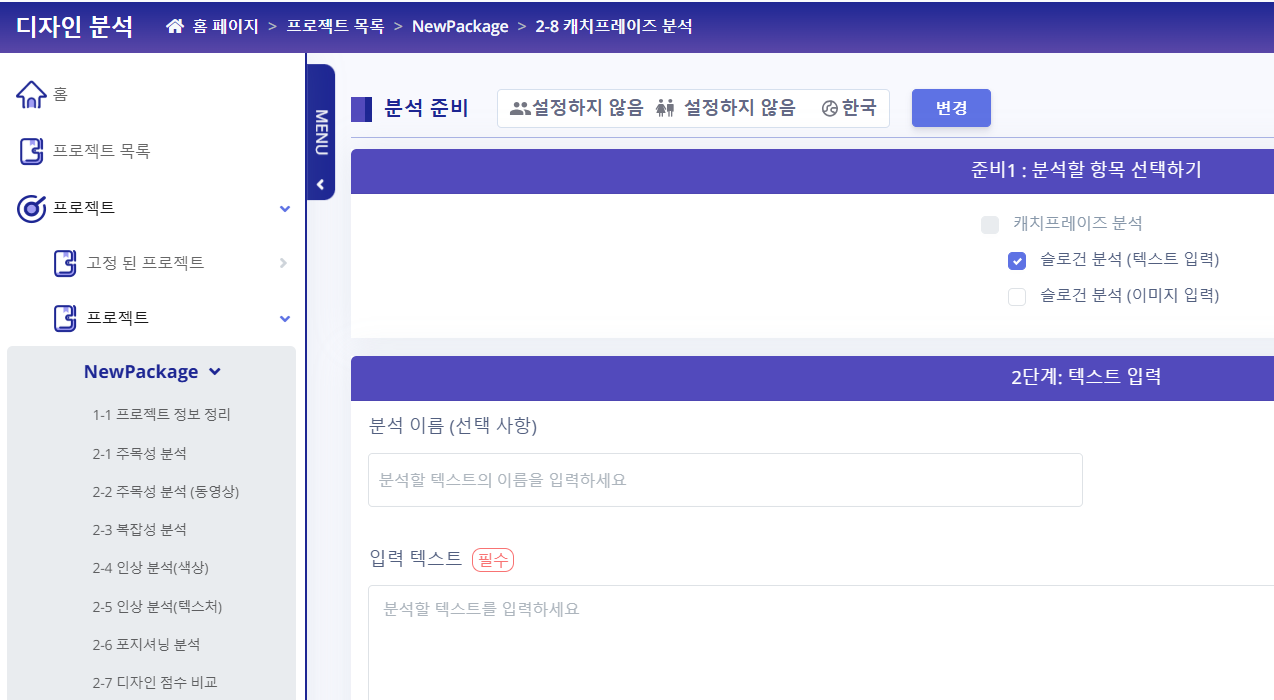Click the icon beside nested 프로젝트 item
The width and height of the screenshot is (1274, 700).
point(65,318)
